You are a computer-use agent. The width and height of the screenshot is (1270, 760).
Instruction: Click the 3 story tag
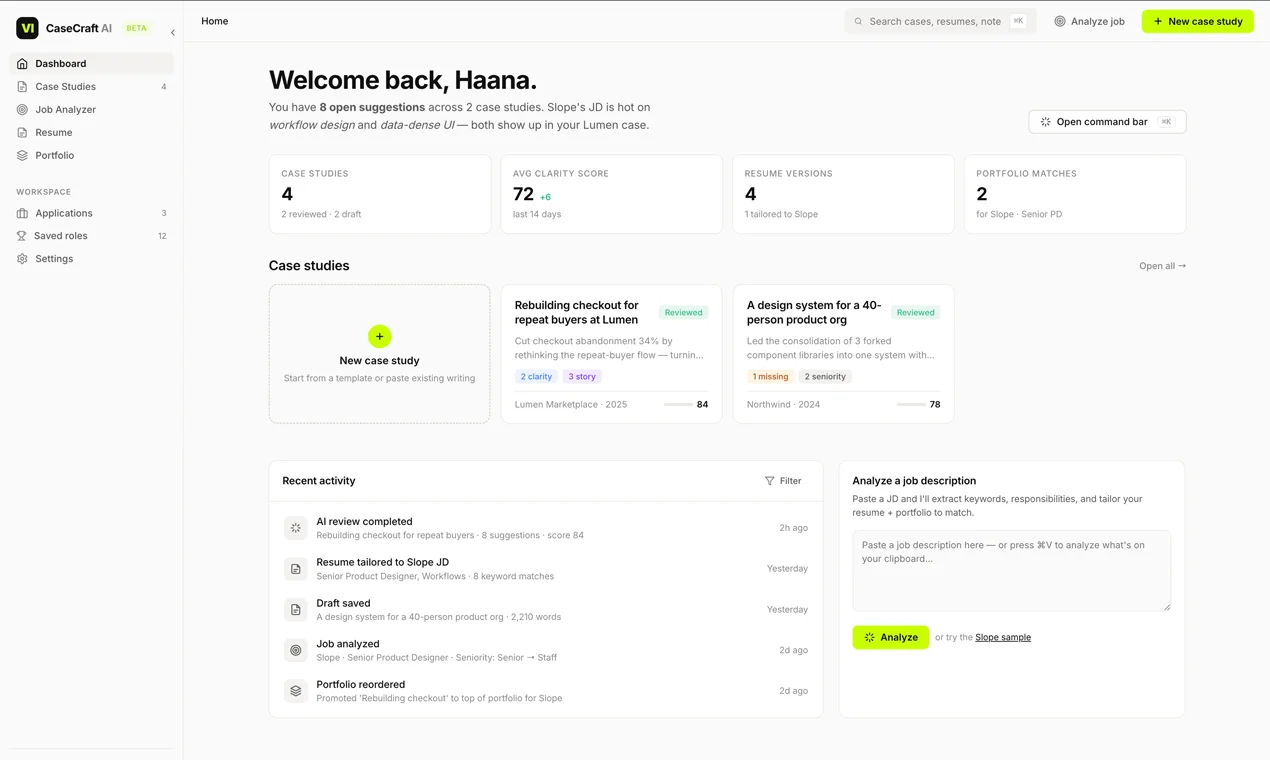582,377
